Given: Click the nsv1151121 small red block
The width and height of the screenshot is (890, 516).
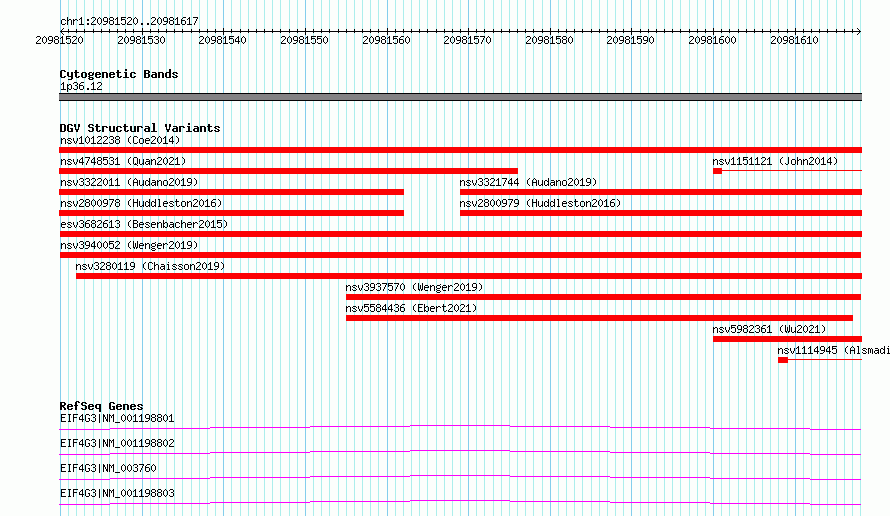Looking at the screenshot, I should pos(717,171).
